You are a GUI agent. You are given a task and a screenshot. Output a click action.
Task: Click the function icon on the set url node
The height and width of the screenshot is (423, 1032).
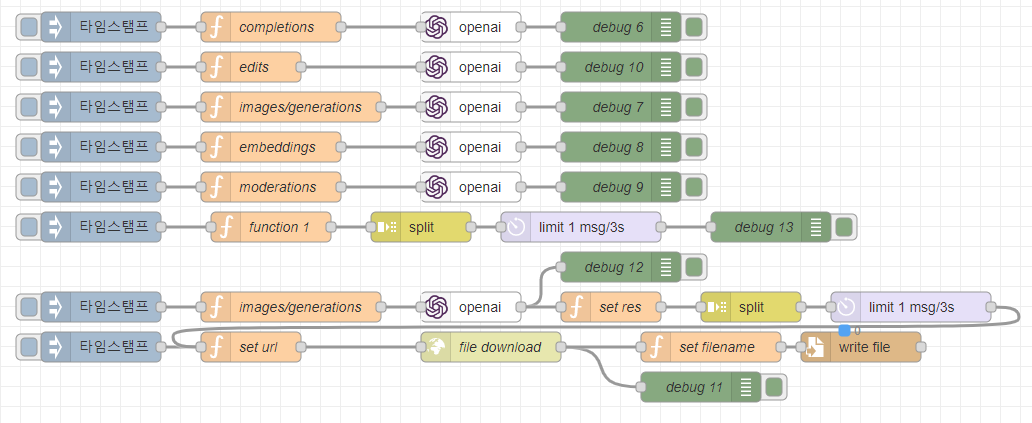click(x=216, y=347)
